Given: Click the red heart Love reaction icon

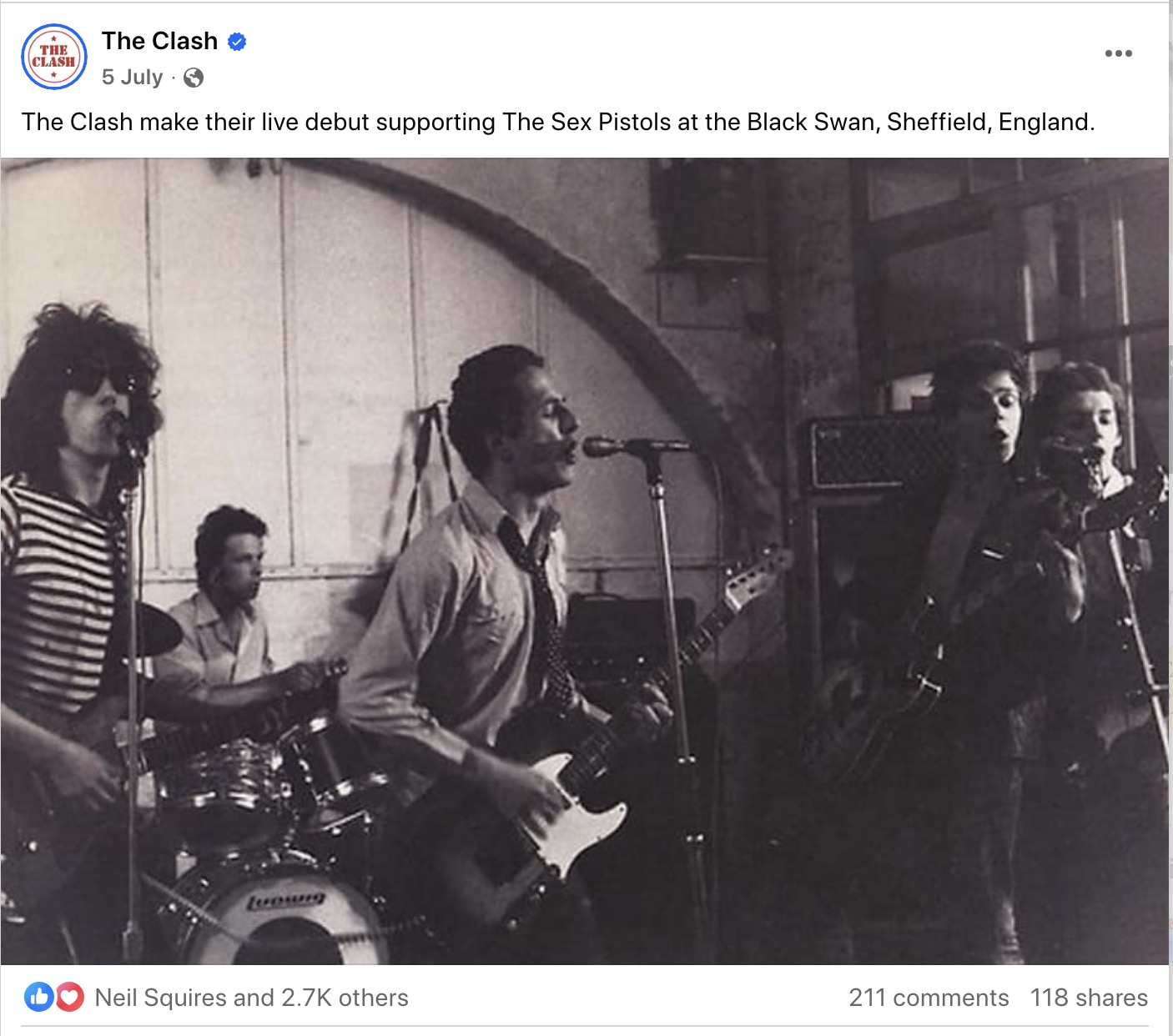Looking at the screenshot, I should pos(69,997).
